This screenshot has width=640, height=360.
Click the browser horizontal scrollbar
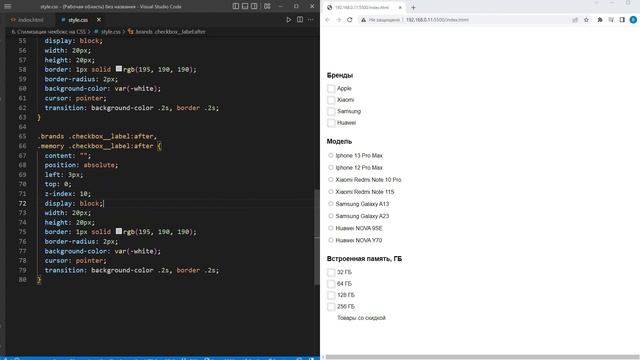coord(482,357)
